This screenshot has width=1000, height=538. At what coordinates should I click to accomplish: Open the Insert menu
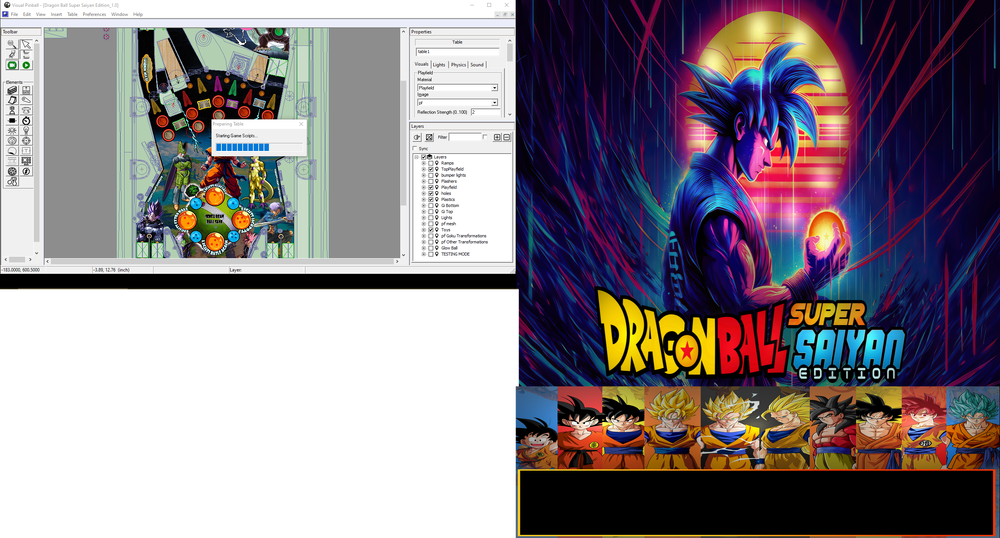(56, 14)
